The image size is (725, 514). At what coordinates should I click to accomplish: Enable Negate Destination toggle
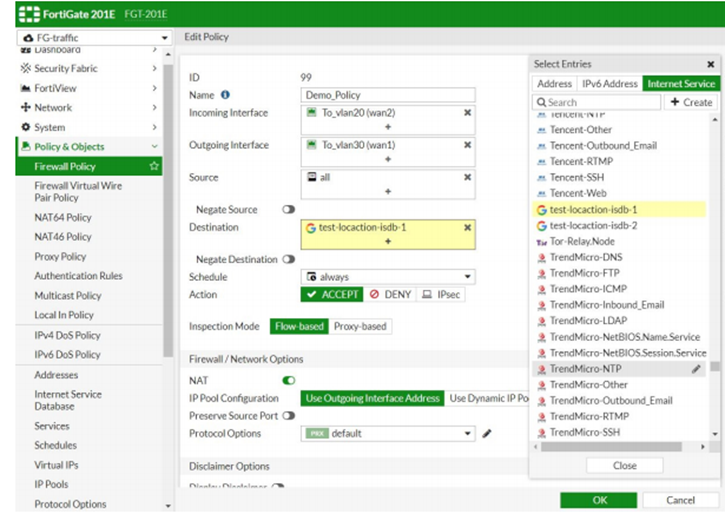289,259
